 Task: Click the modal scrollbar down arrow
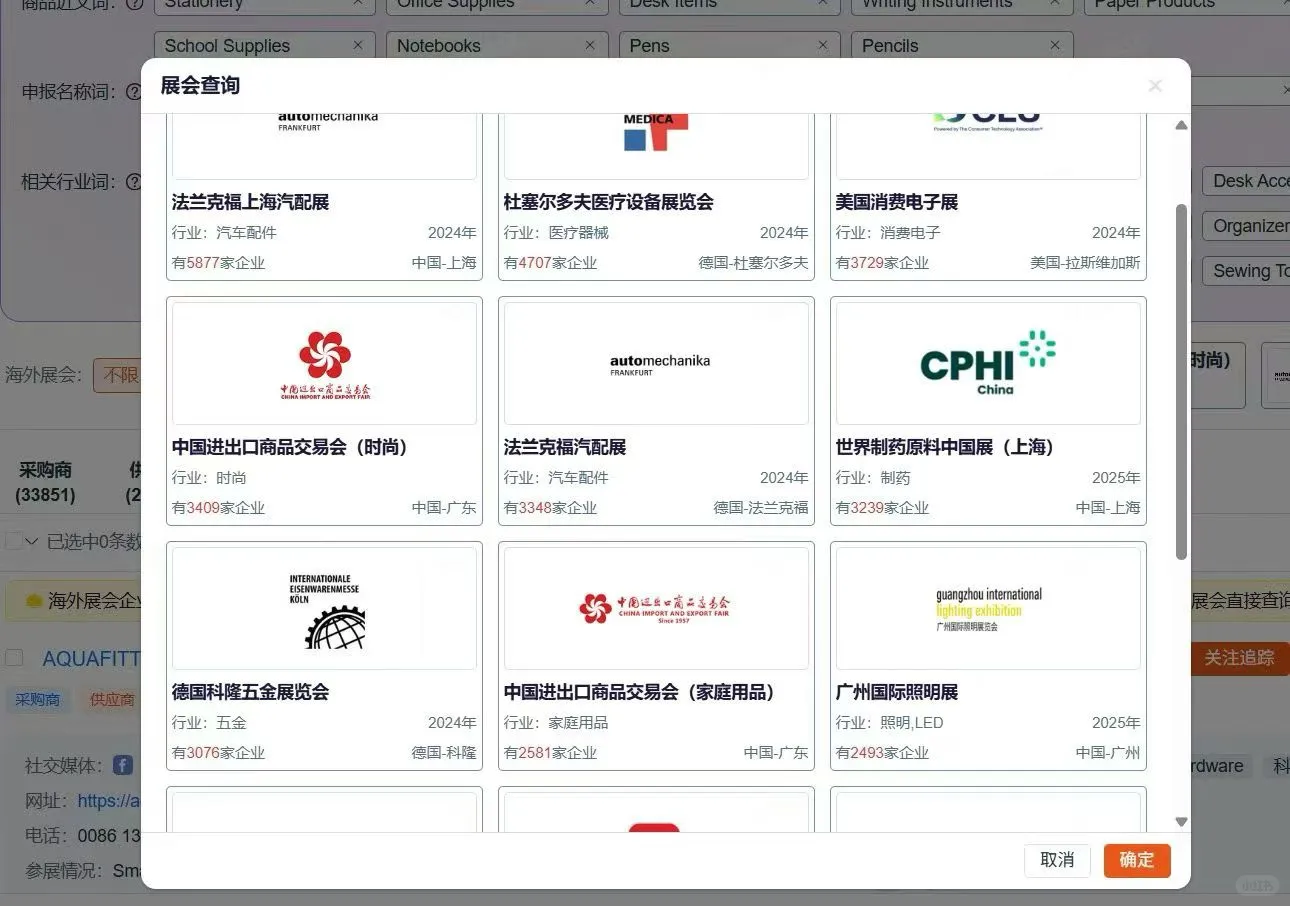pos(1181,821)
